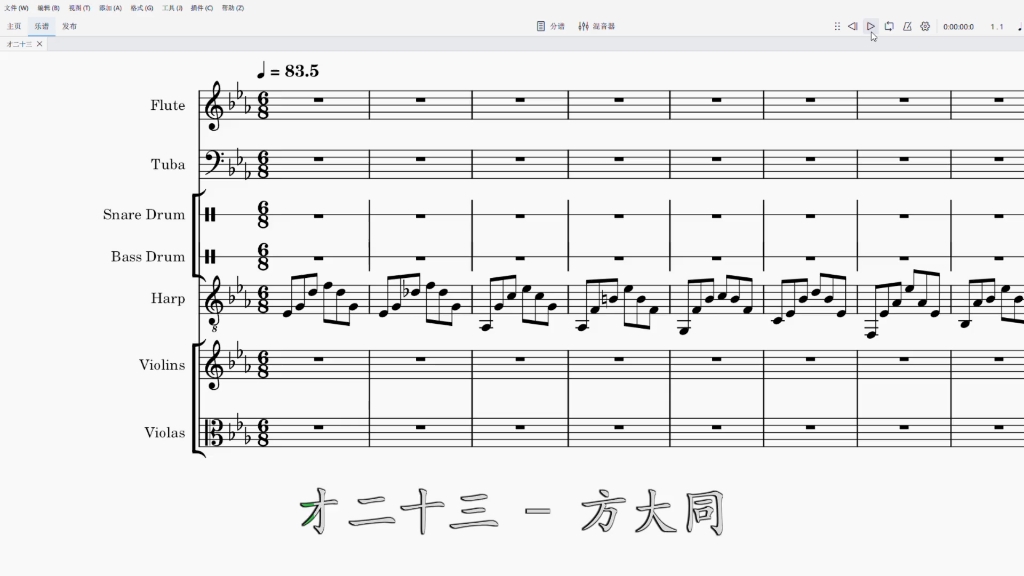Start playback with the Play button
This screenshot has width=1024, height=576.
(871, 26)
